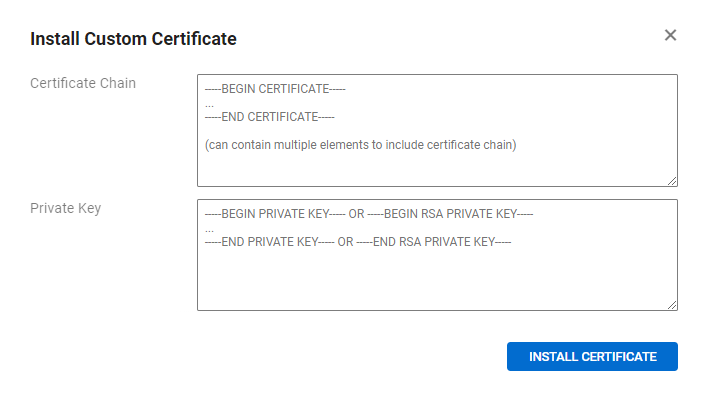Click the BEGIN CERTIFICATE placeholder line
Image resolution: width=710 pixels, height=401 pixels.
coord(275,89)
